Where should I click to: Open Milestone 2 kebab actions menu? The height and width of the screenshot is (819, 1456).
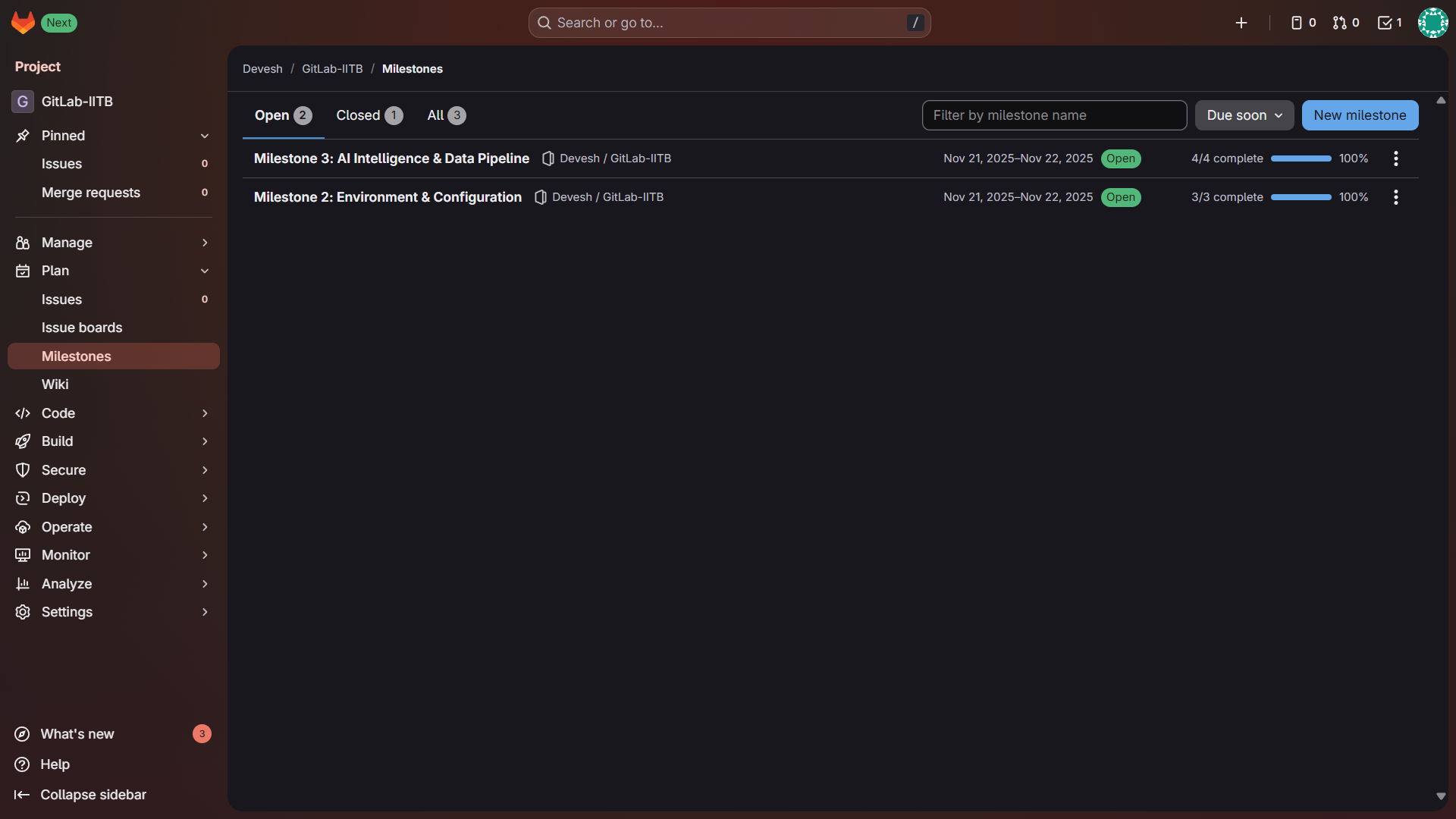point(1395,197)
